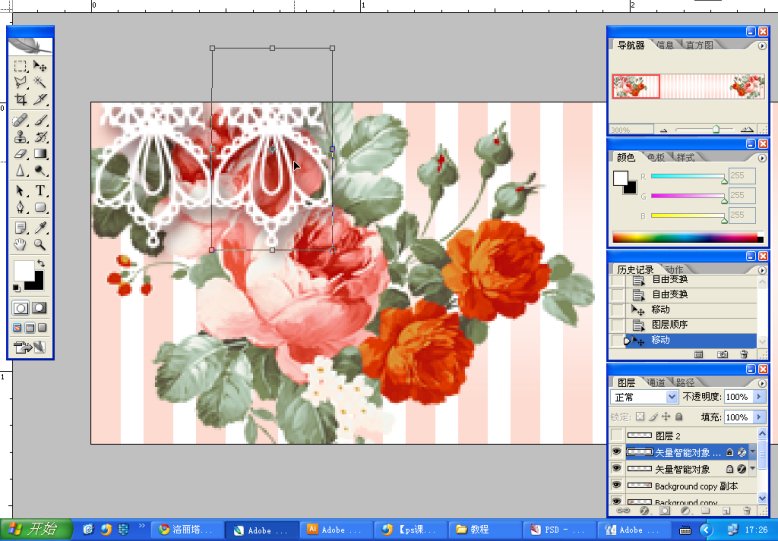Add layer style at Layers panel bottom
This screenshot has height=541, width=778.
[x=645, y=510]
